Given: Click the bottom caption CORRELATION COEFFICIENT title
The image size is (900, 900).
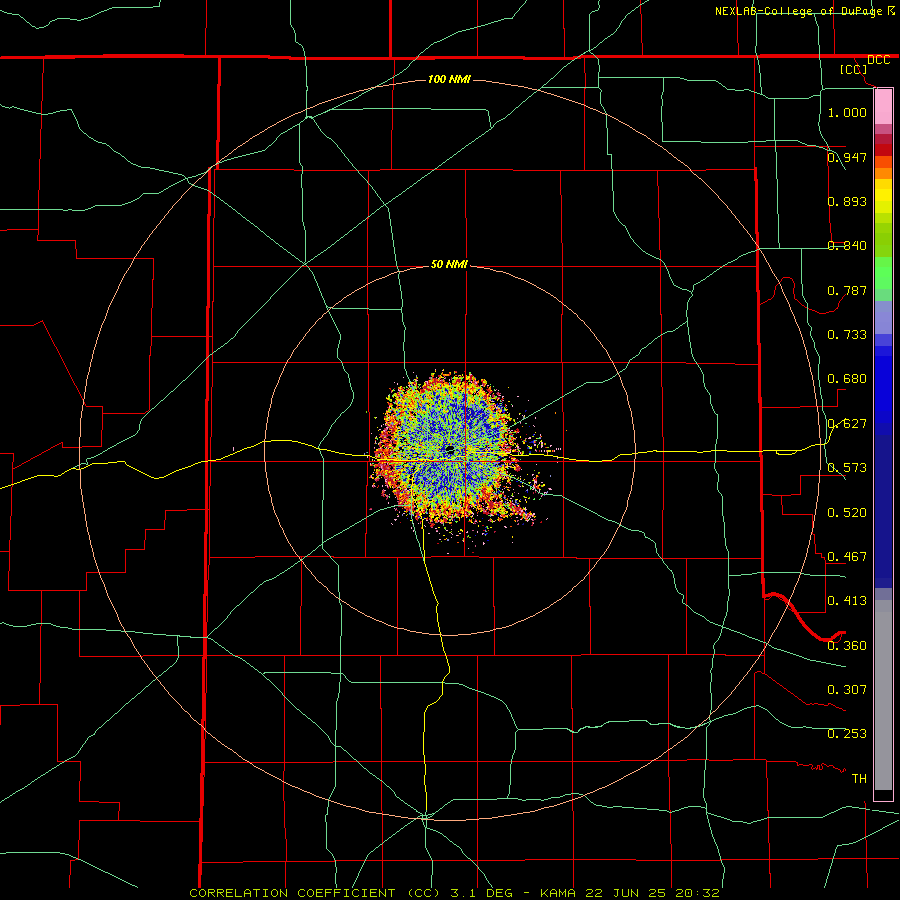Looking at the screenshot, I should click(454, 893).
